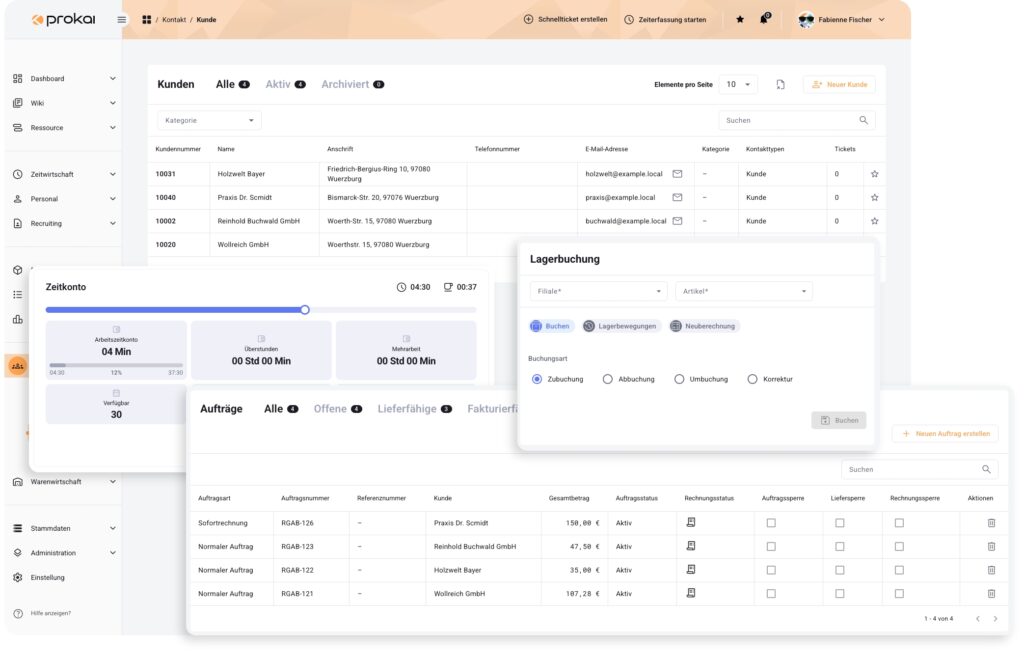The image size is (1024, 655).
Task: Favorite Holzwelt Bayer with star icon
Action: pos(874,174)
